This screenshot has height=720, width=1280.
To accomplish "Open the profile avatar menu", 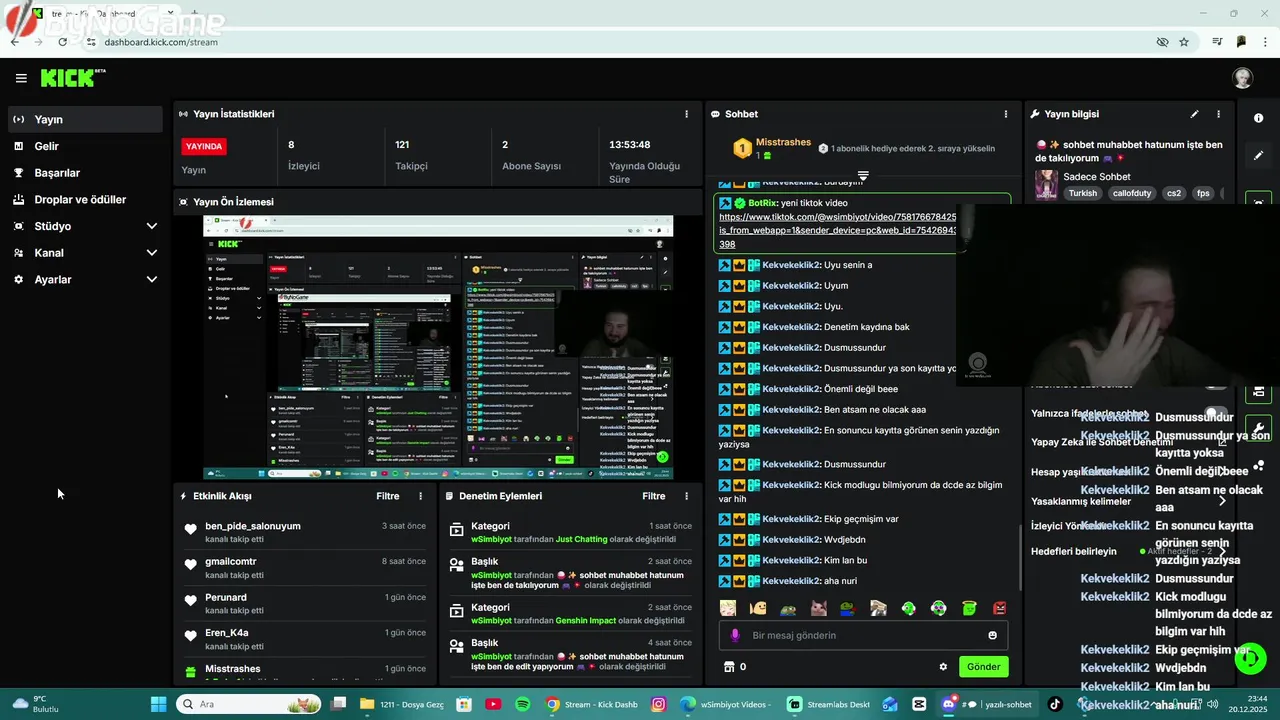I will [1242, 78].
